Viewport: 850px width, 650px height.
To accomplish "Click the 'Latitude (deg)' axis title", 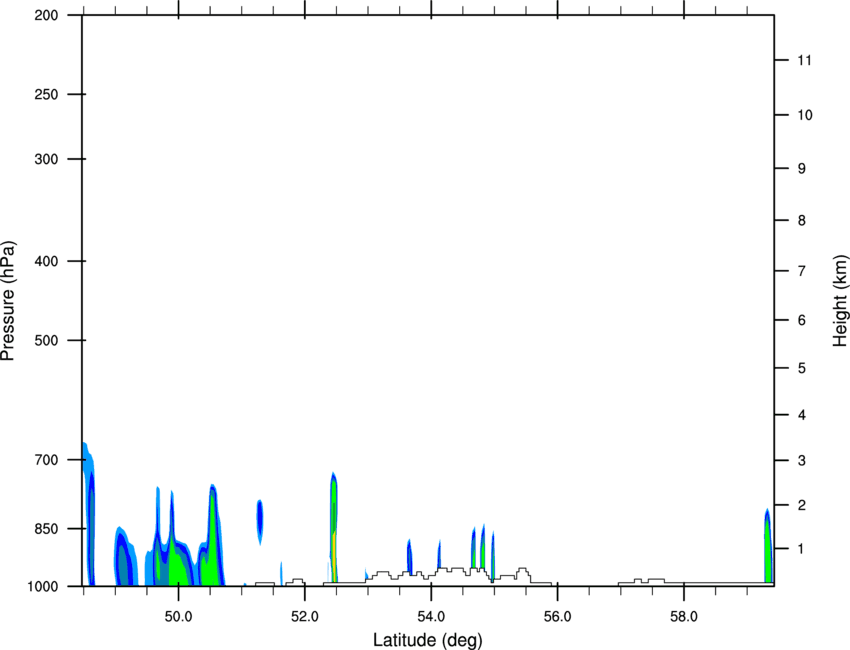I will click(427, 640).
